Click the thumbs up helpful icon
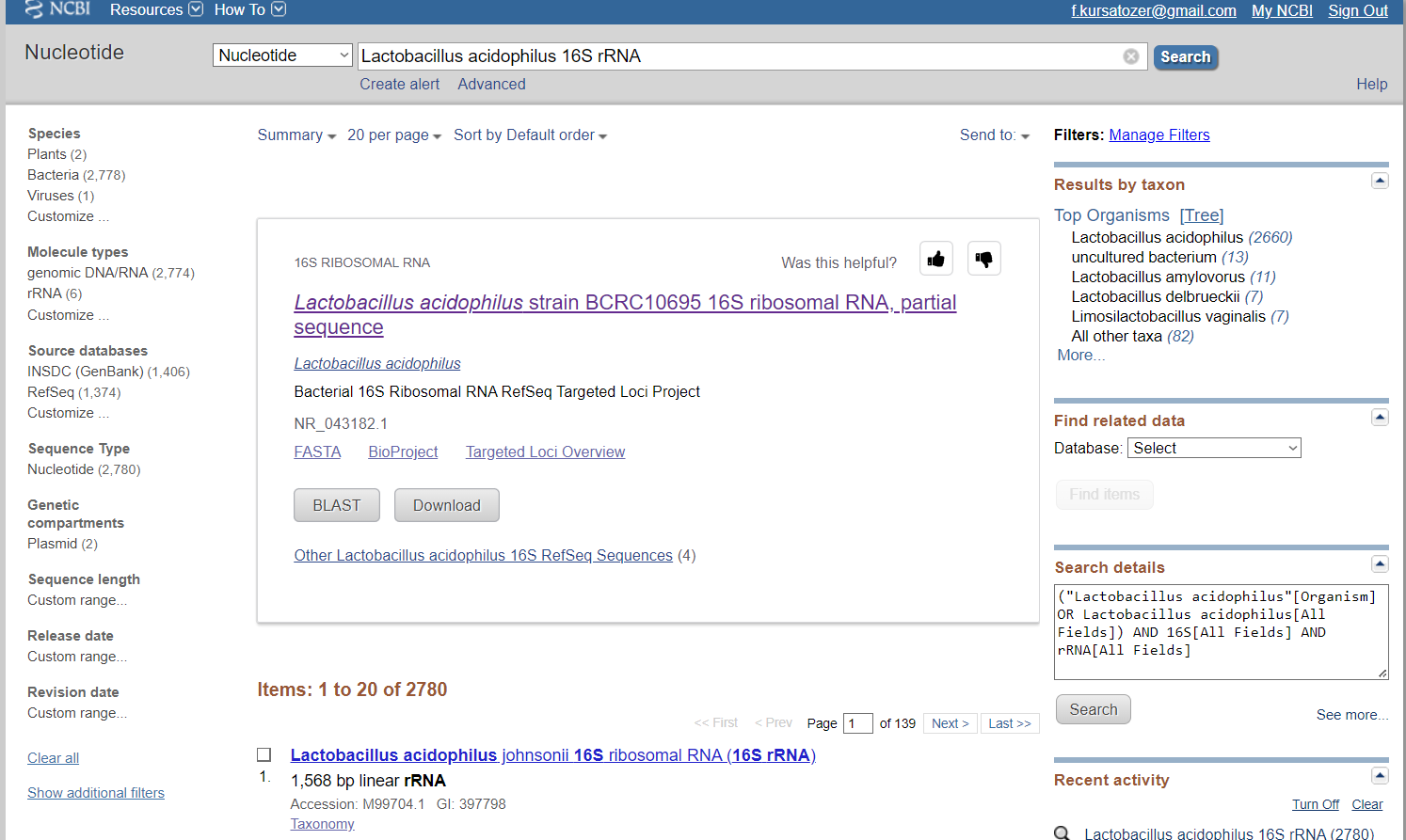Viewport: 1406px width, 840px height. click(x=936, y=259)
